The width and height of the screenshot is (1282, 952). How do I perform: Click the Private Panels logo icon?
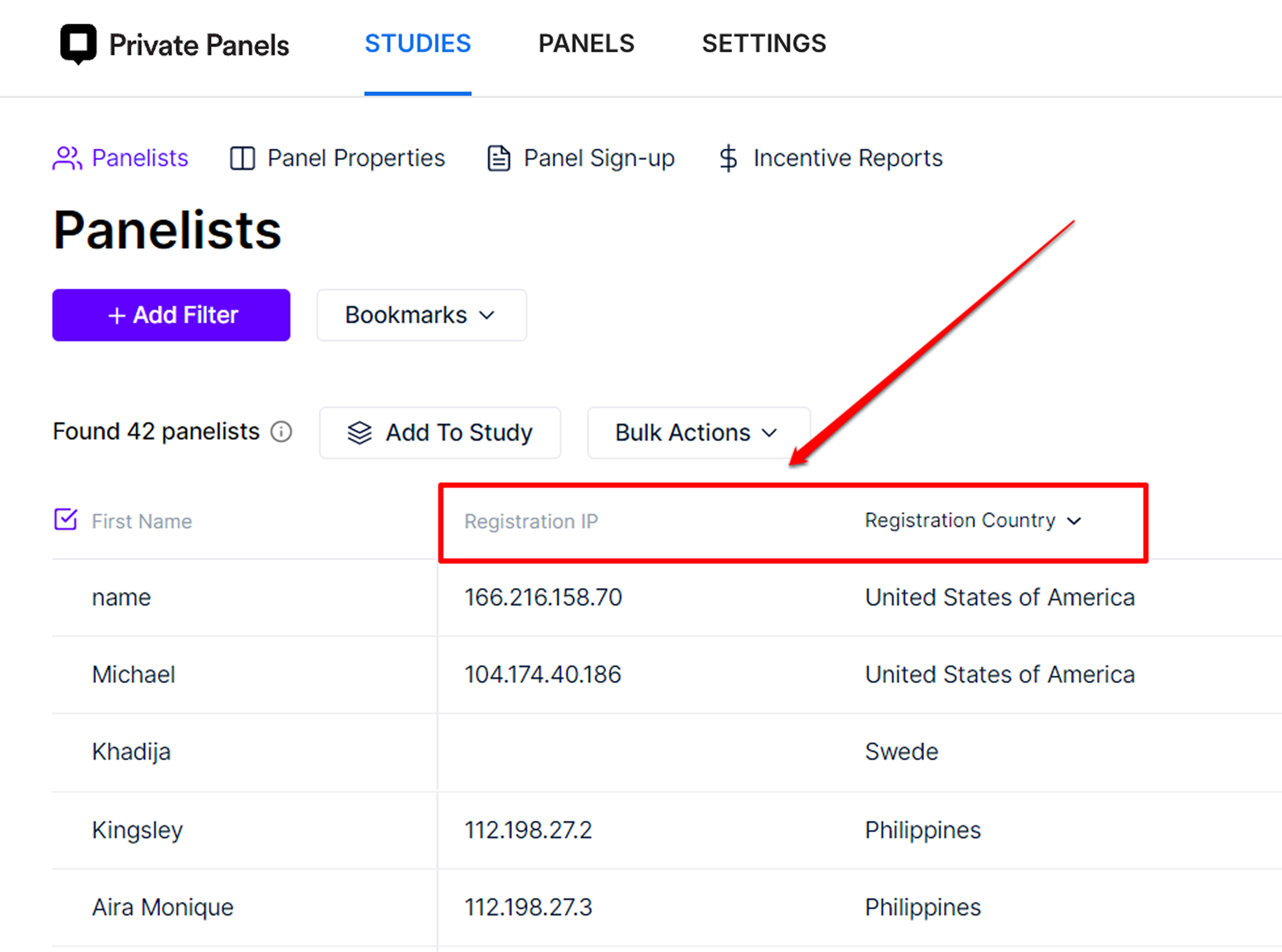click(x=78, y=44)
